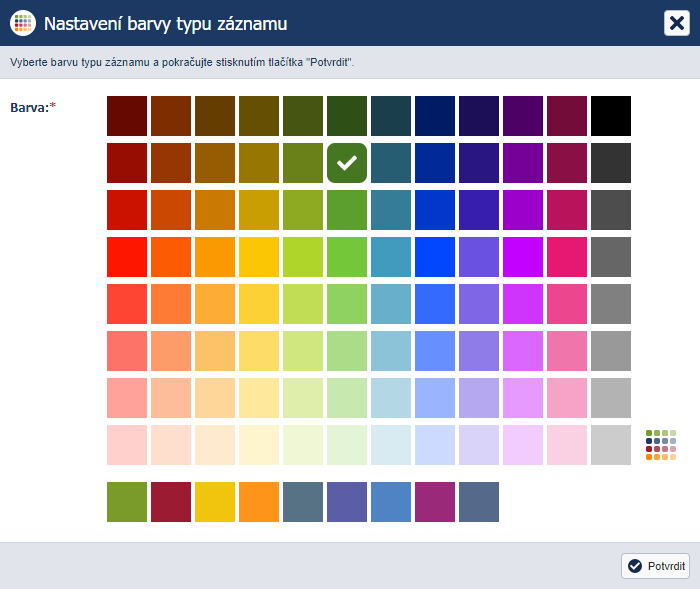Choose the light orchid swatch in seventh row
Image resolution: width=700 pixels, height=589 pixels.
click(x=523, y=398)
